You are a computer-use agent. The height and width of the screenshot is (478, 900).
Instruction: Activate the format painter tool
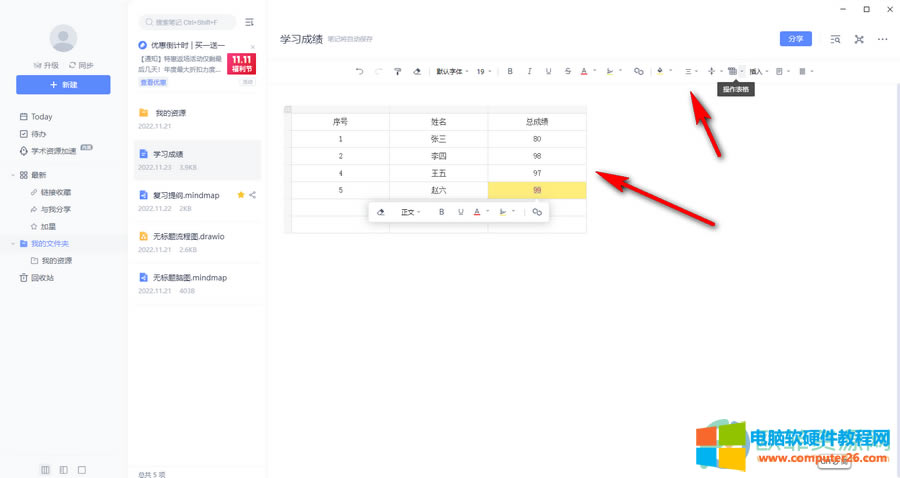point(397,71)
